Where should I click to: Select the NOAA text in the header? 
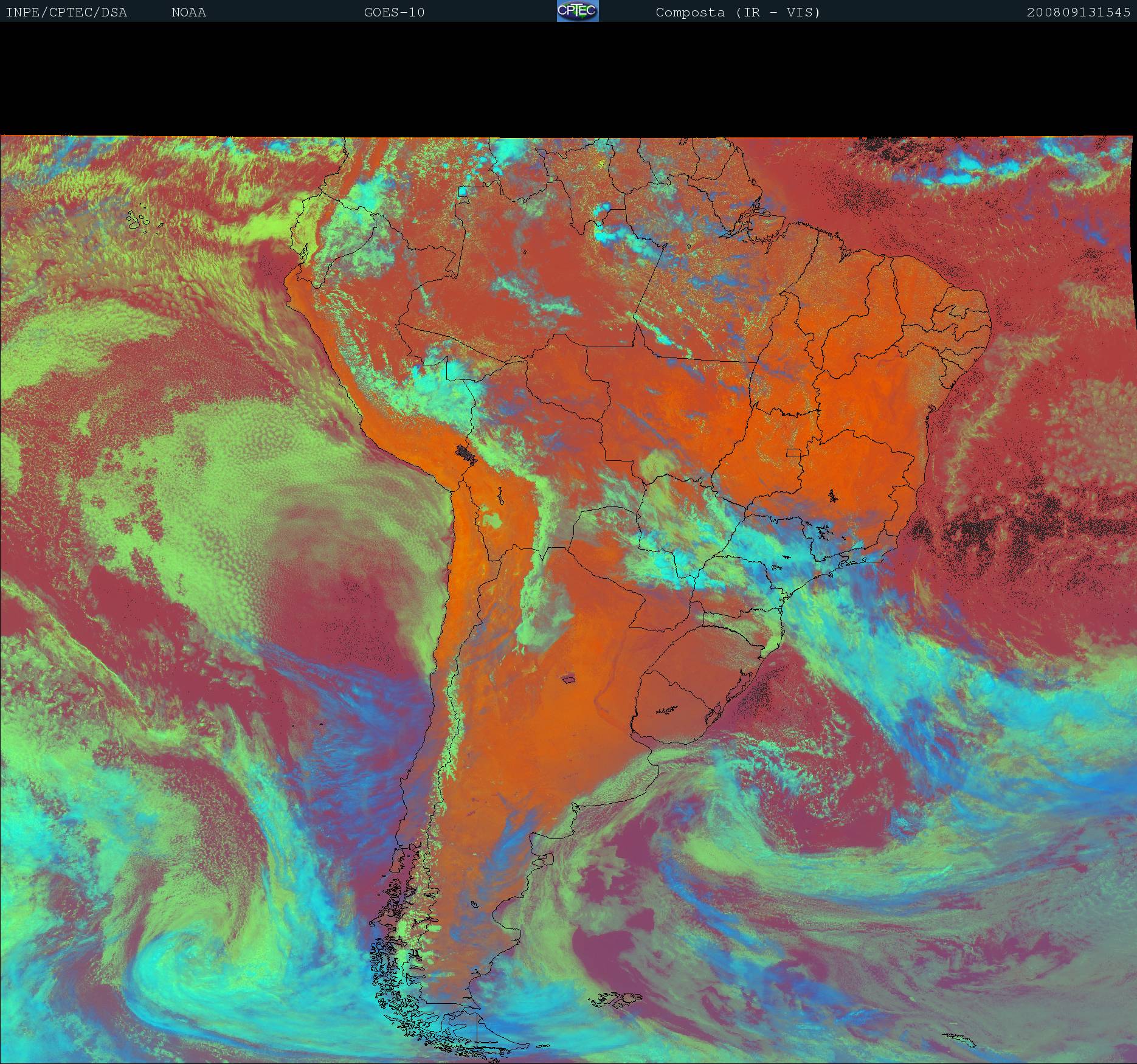click(x=188, y=13)
